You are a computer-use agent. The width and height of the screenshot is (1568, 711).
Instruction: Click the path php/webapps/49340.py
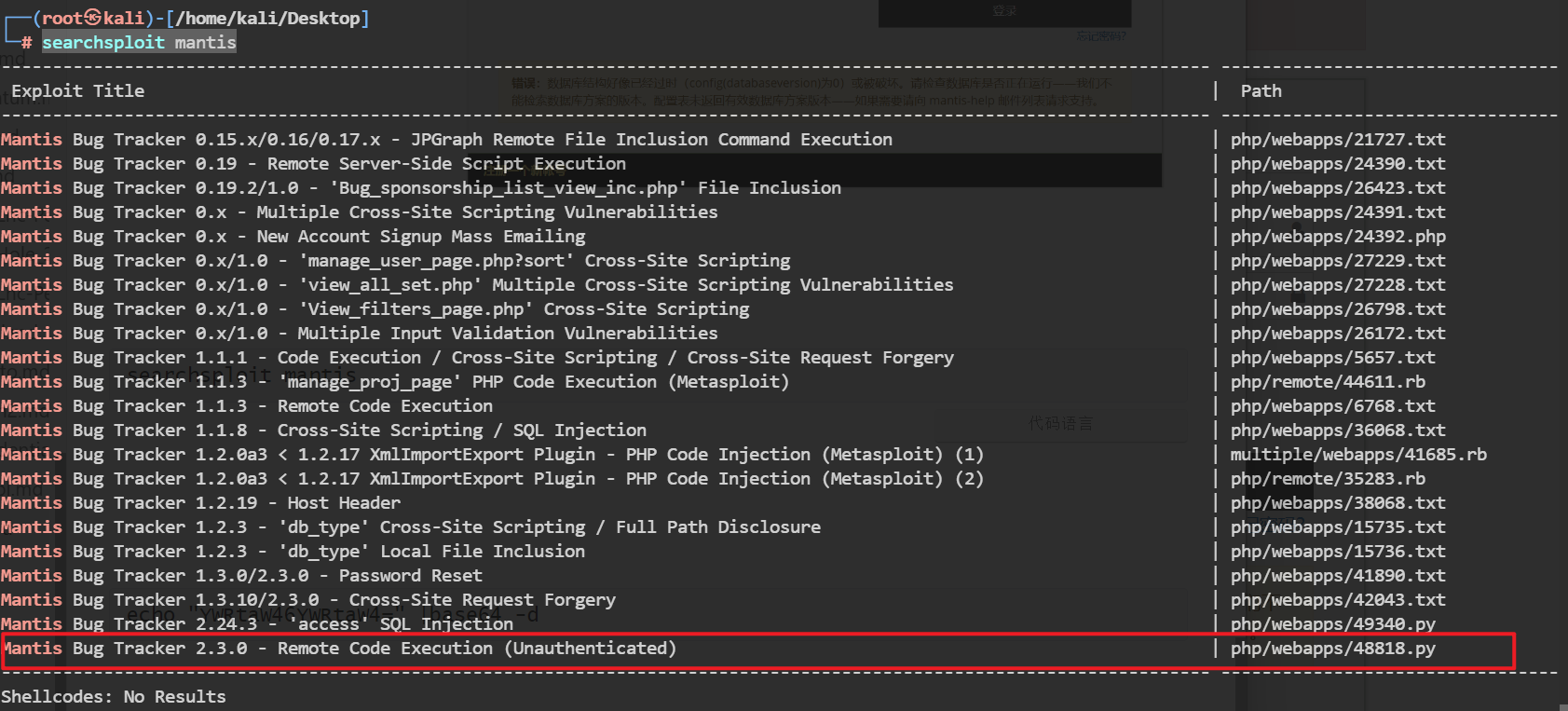1333,623
